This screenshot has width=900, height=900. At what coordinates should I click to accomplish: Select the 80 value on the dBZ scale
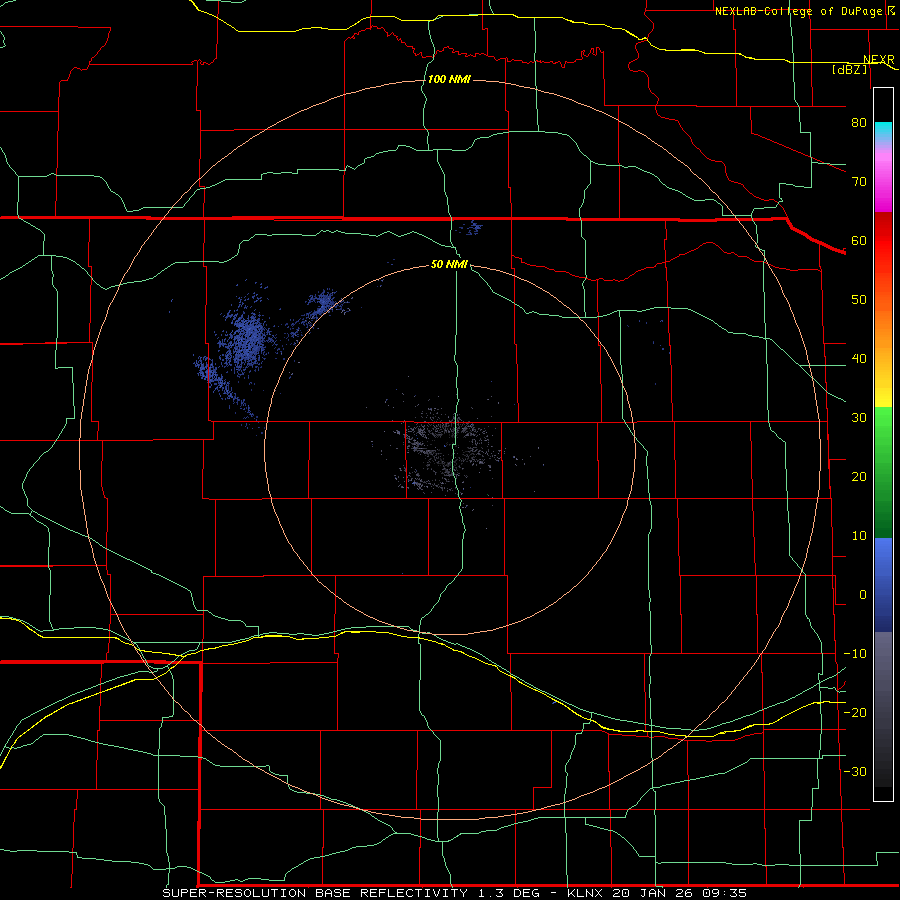click(x=859, y=122)
